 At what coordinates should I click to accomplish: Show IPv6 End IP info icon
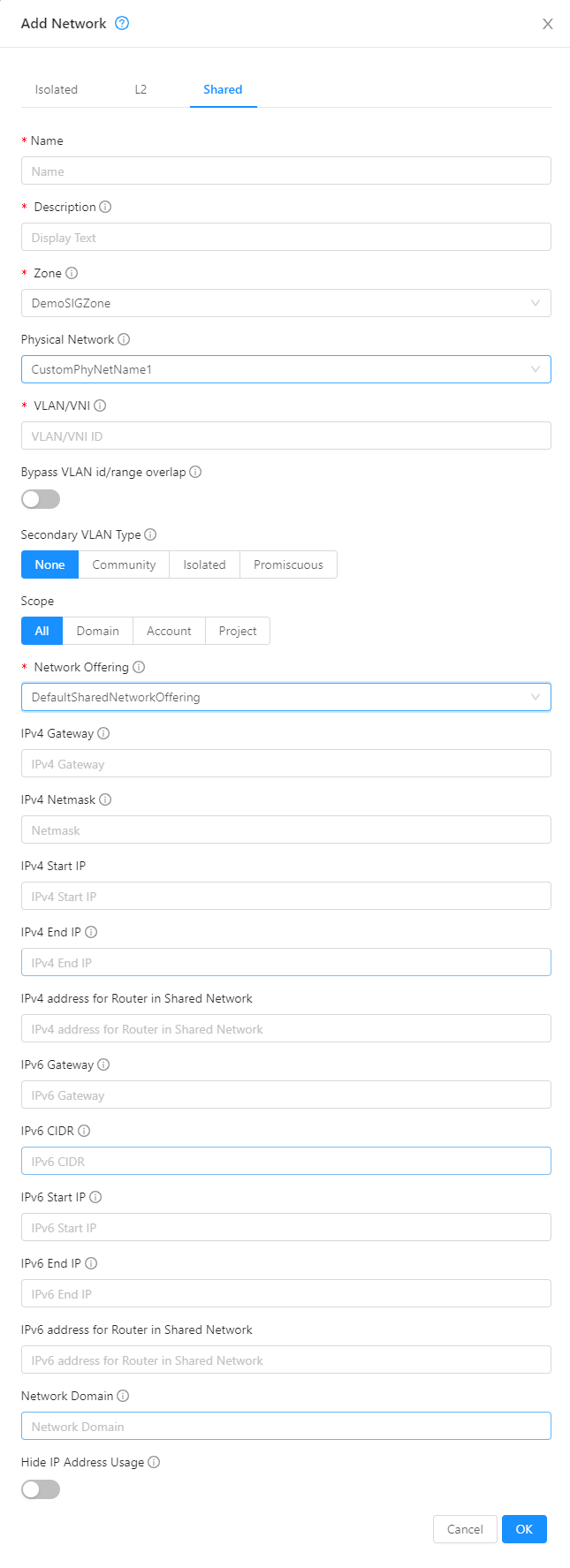tap(91, 1263)
